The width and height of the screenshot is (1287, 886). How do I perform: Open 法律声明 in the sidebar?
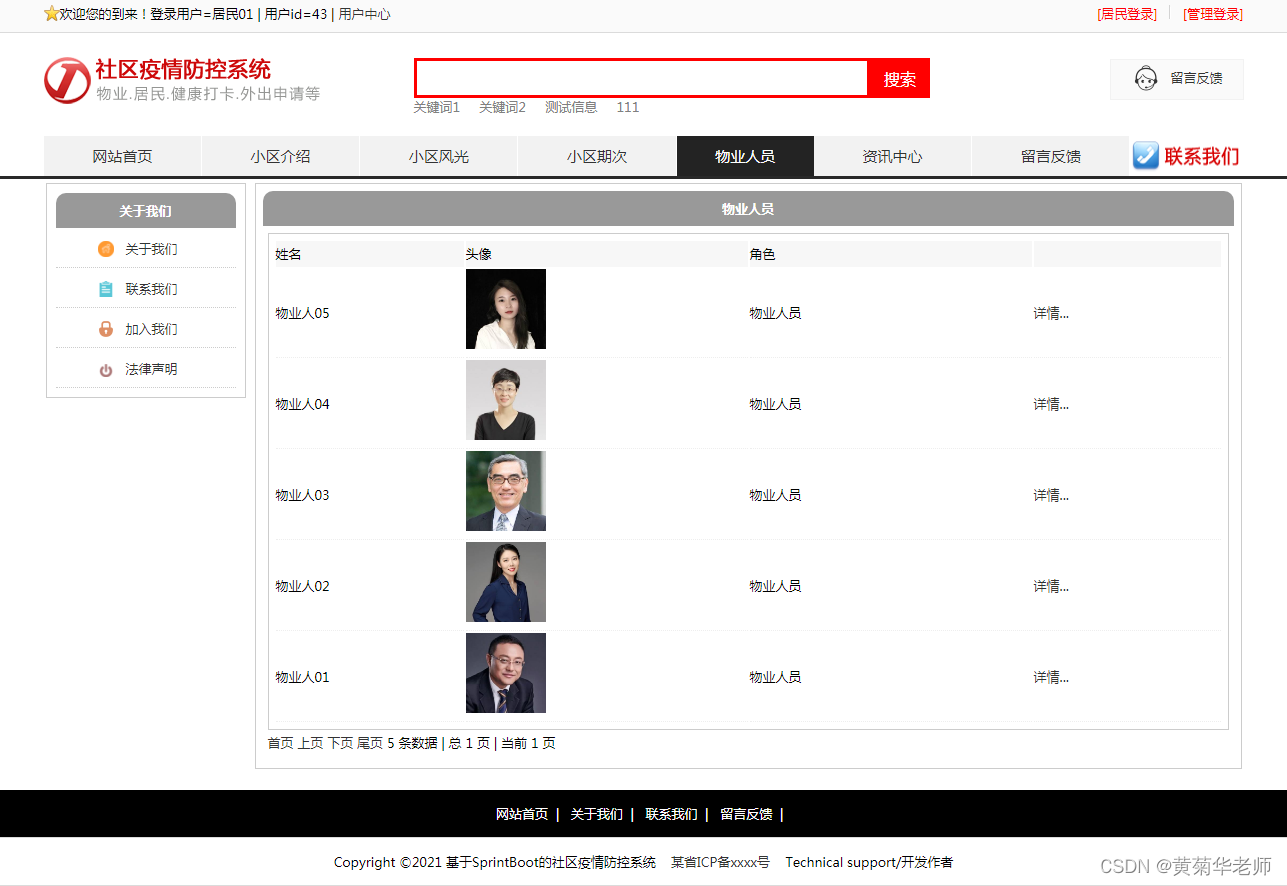click(x=151, y=369)
